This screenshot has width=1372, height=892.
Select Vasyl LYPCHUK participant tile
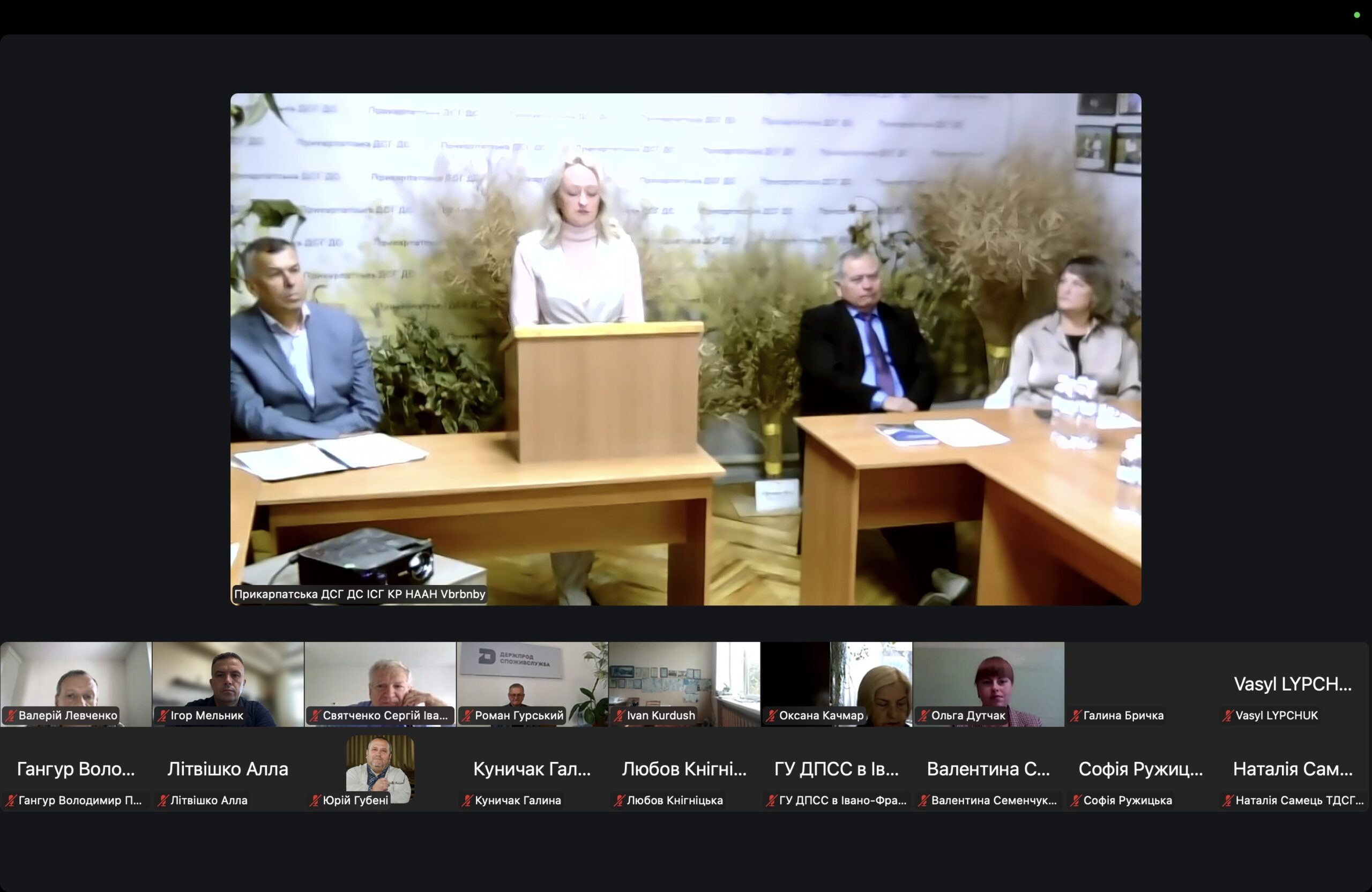[x=1293, y=684]
